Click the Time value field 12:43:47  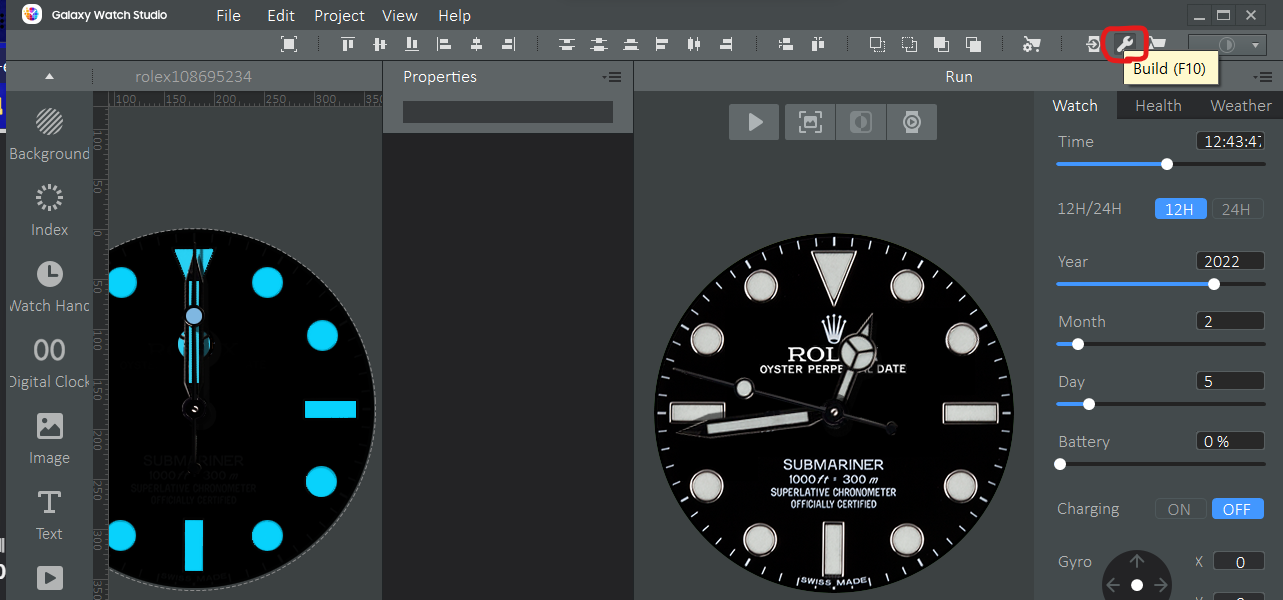[1230, 141]
